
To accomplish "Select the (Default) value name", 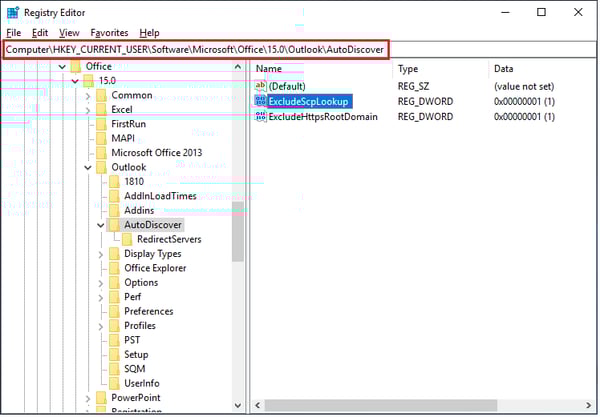I will pos(287,86).
